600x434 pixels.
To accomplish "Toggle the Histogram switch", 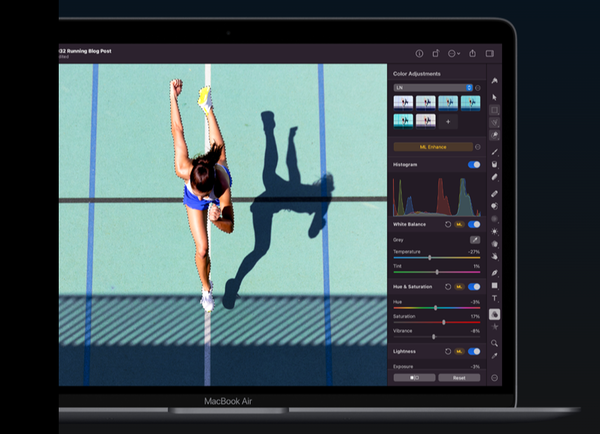I will point(473,164).
